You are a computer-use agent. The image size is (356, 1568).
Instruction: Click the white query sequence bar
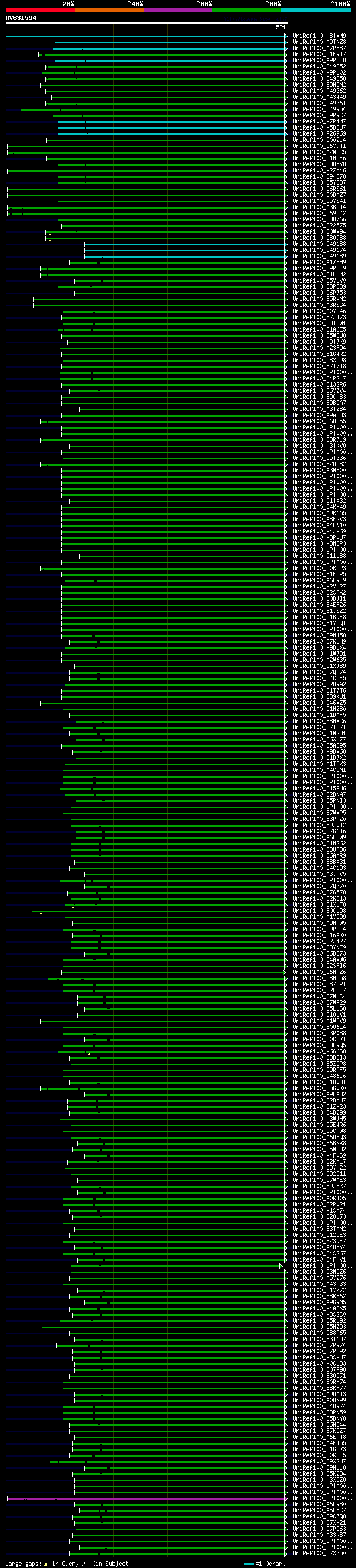point(147,23)
